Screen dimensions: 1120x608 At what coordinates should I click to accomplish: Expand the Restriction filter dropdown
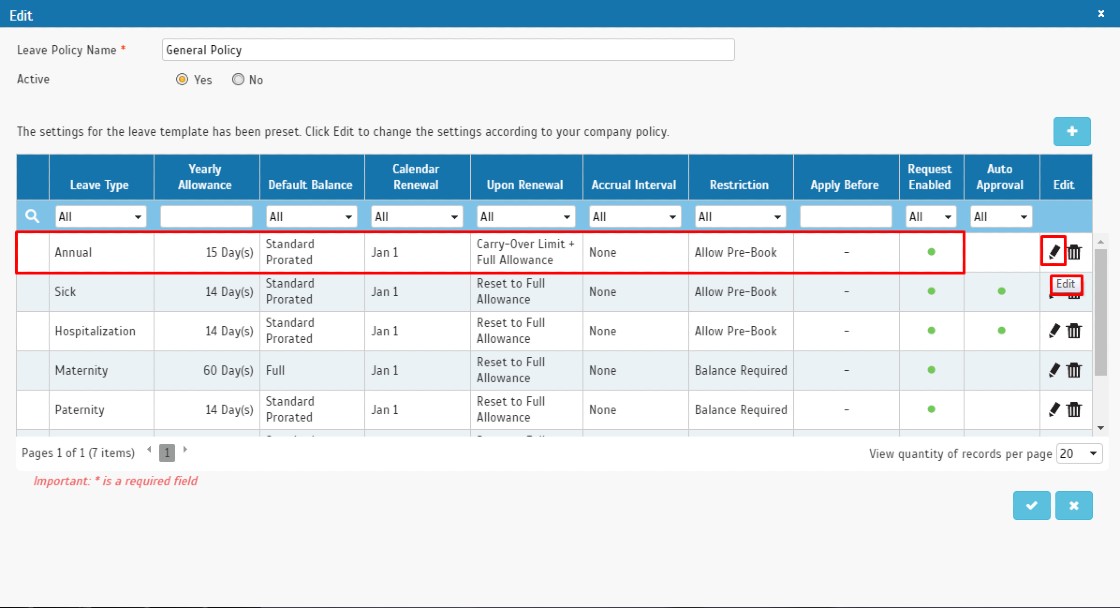[x=740, y=216]
